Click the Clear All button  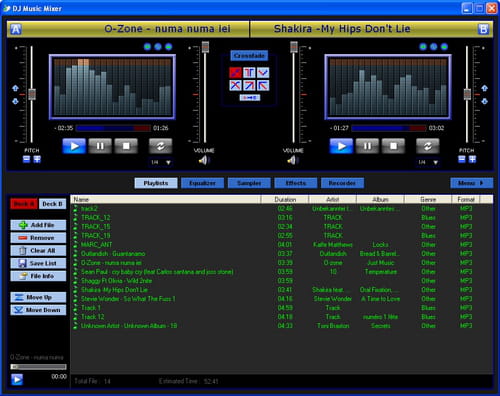(x=38, y=251)
